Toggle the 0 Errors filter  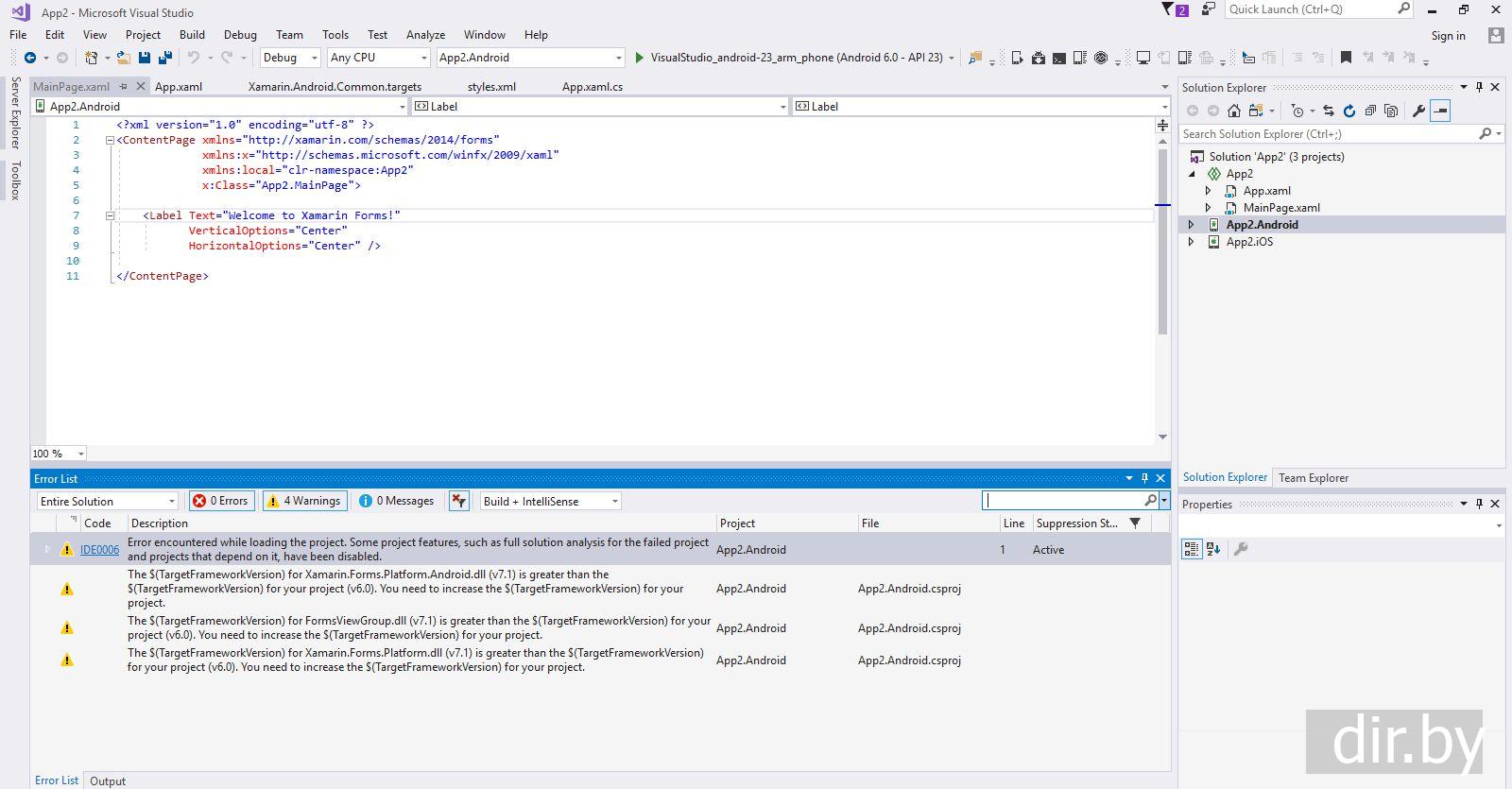(x=222, y=501)
